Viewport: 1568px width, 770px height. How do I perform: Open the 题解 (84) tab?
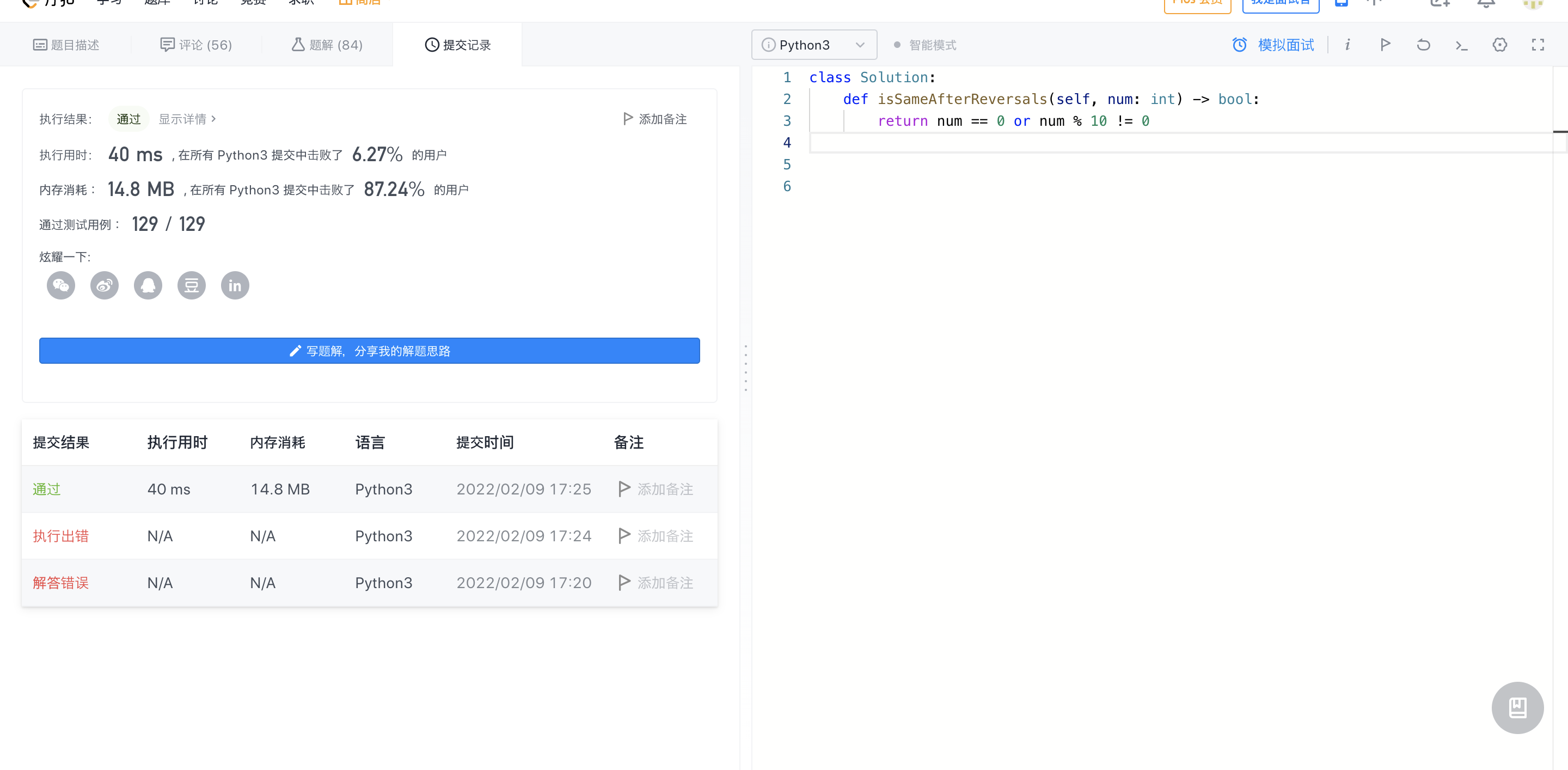[x=327, y=45]
